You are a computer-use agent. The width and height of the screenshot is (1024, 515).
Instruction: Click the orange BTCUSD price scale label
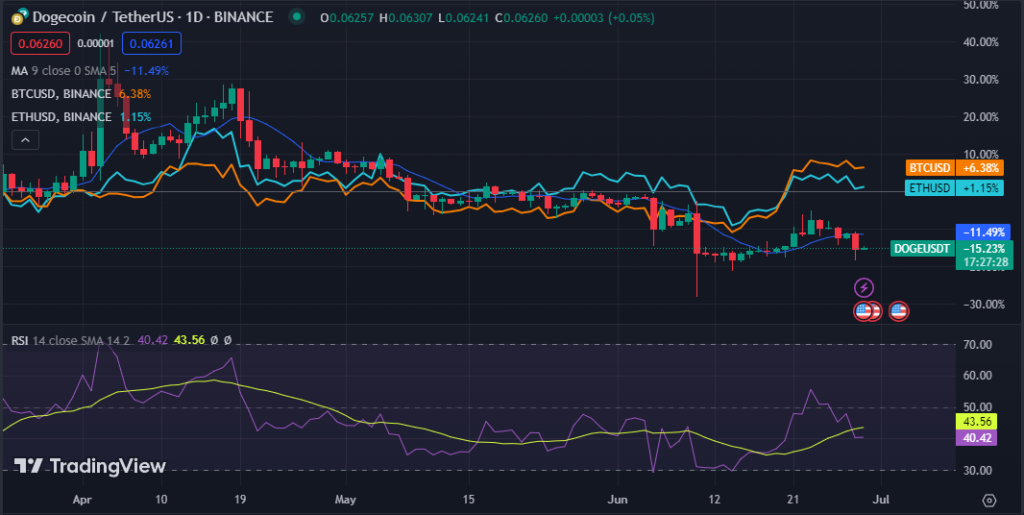click(931, 168)
